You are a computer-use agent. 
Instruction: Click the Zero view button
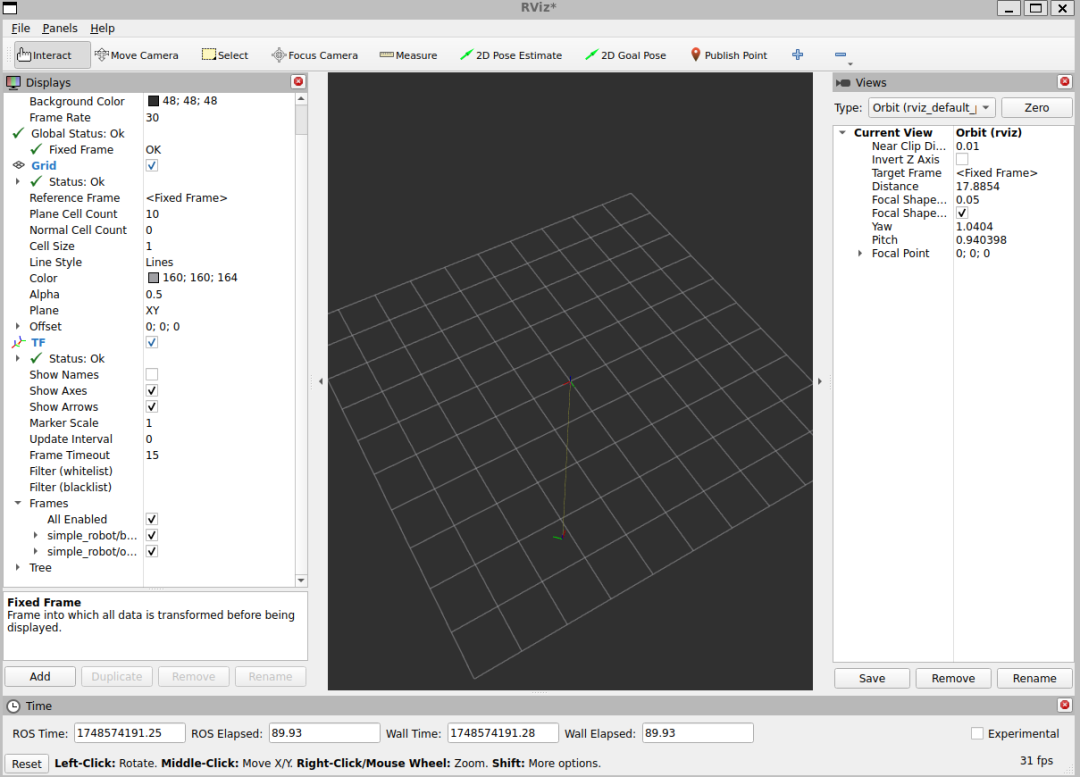[1037, 107]
